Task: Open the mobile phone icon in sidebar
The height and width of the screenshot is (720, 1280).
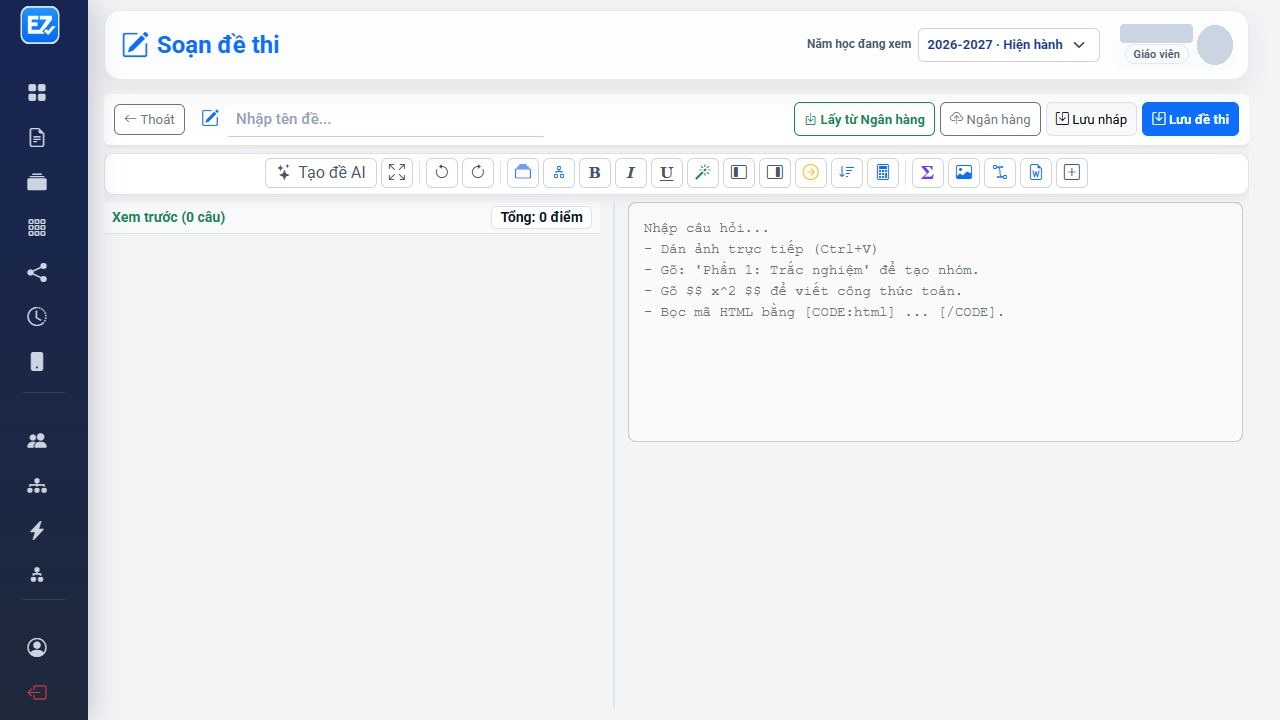Action: click(x=37, y=362)
